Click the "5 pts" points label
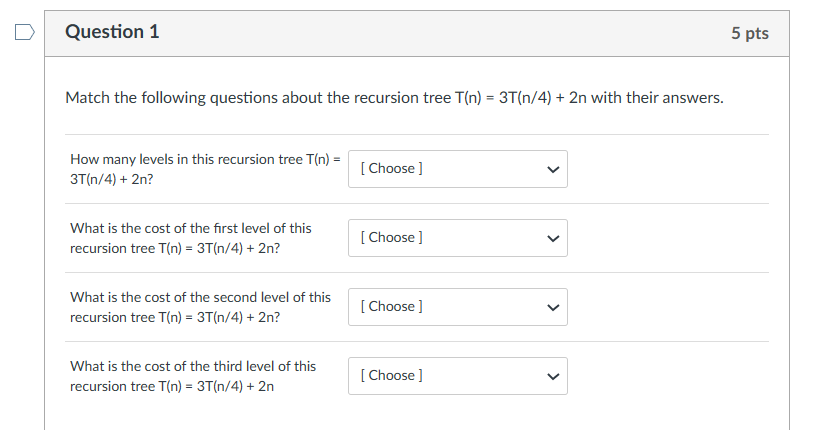Image resolution: width=814 pixels, height=430 pixels. (749, 33)
